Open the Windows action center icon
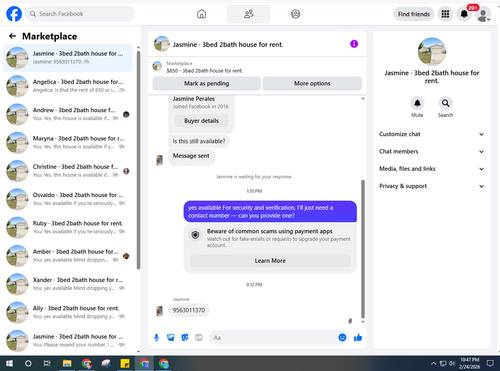The image size is (500, 371). (490, 363)
